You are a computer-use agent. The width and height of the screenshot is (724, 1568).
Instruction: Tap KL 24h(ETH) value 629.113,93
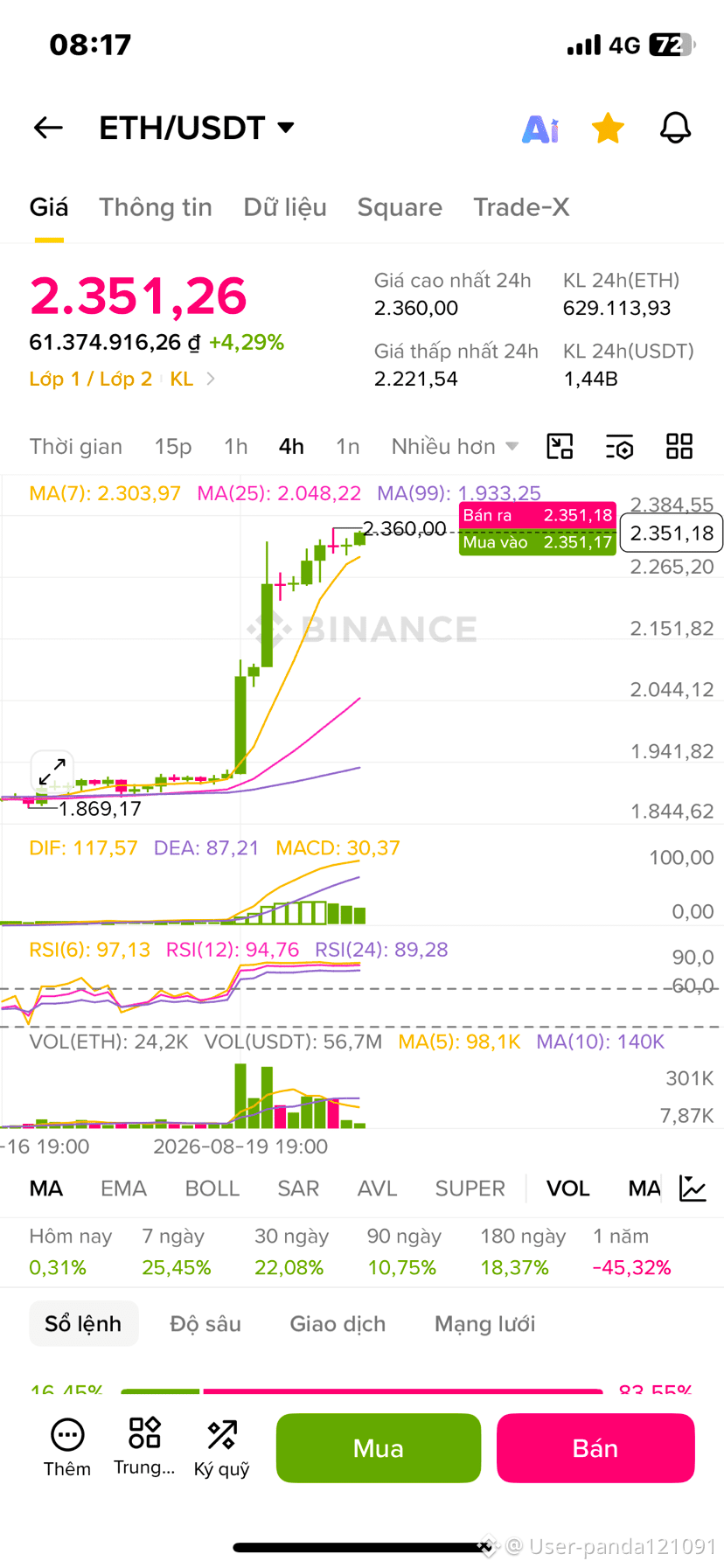[x=617, y=308]
